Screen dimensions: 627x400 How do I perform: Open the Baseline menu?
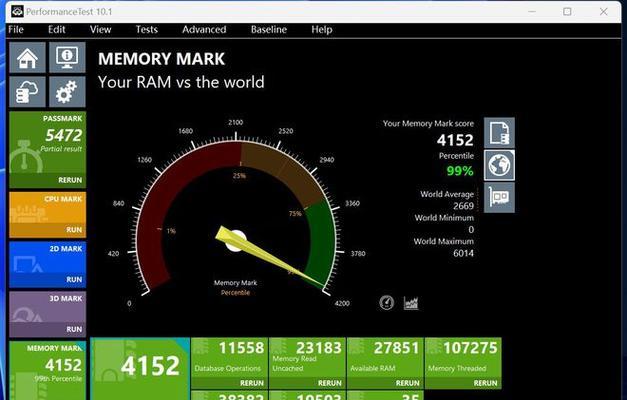pyautogui.click(x=269, y=30)
